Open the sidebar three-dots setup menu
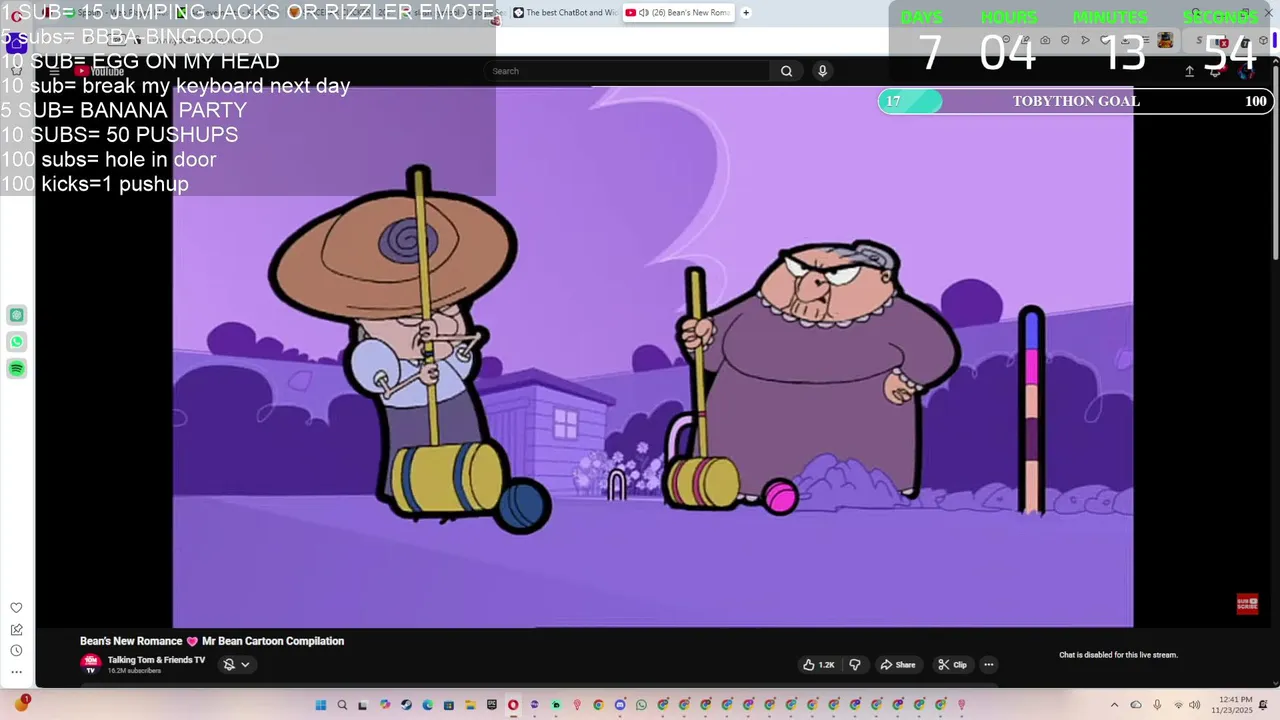Viewport: 1280px width, 720px height. (16, 672)
